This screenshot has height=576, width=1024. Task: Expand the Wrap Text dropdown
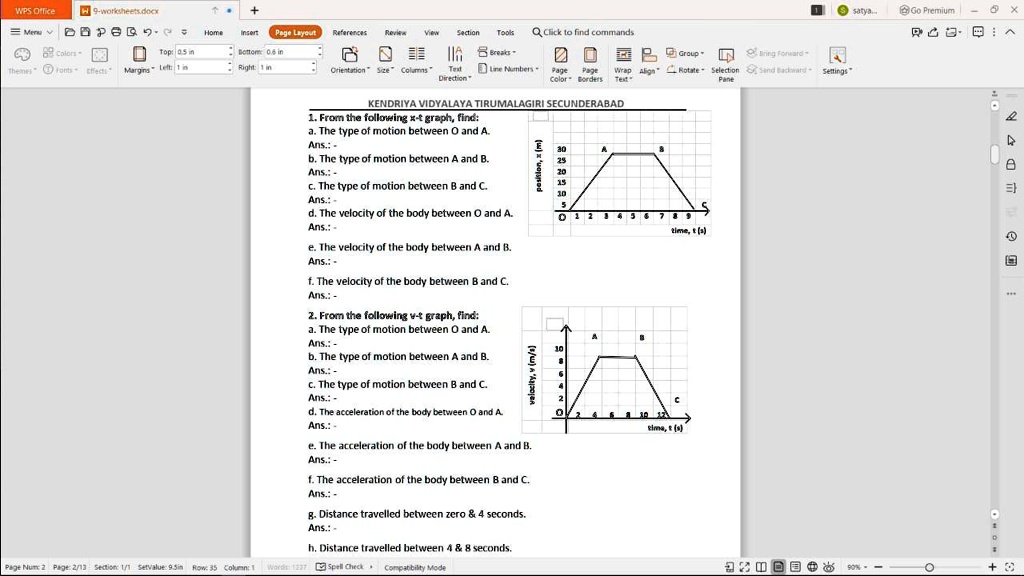(x=622, y=64)
